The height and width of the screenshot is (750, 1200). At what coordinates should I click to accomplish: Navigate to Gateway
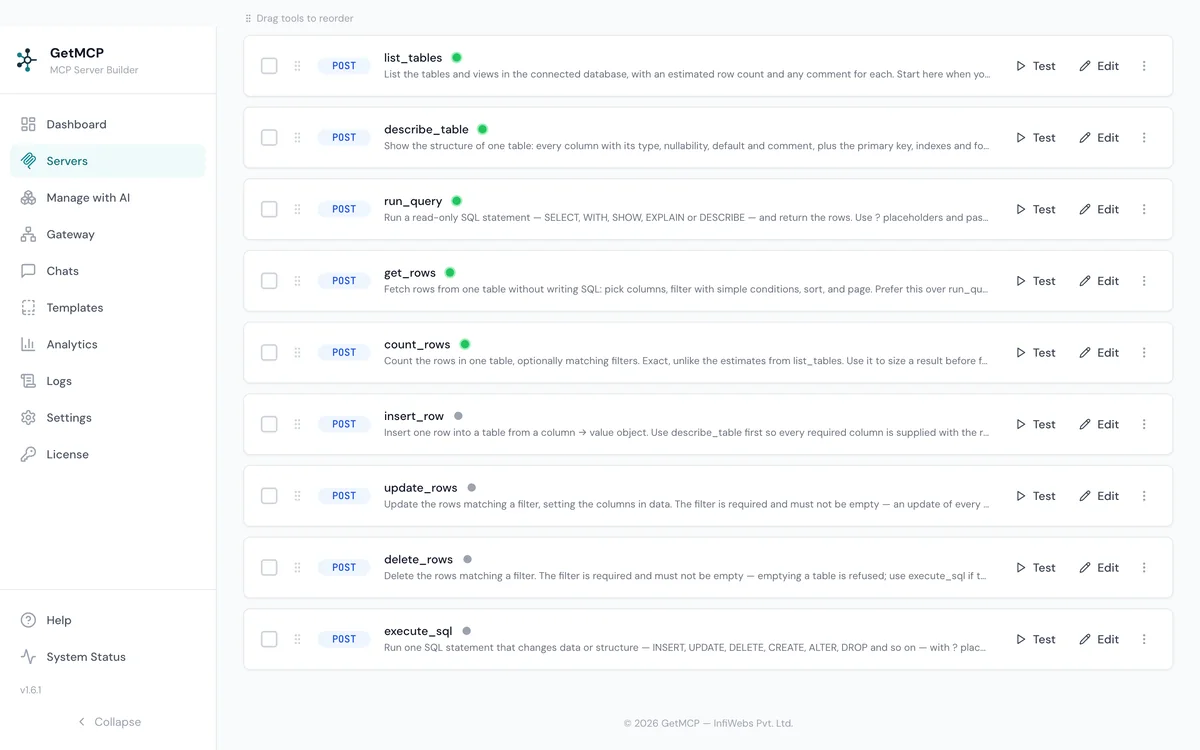coord(108,234)
